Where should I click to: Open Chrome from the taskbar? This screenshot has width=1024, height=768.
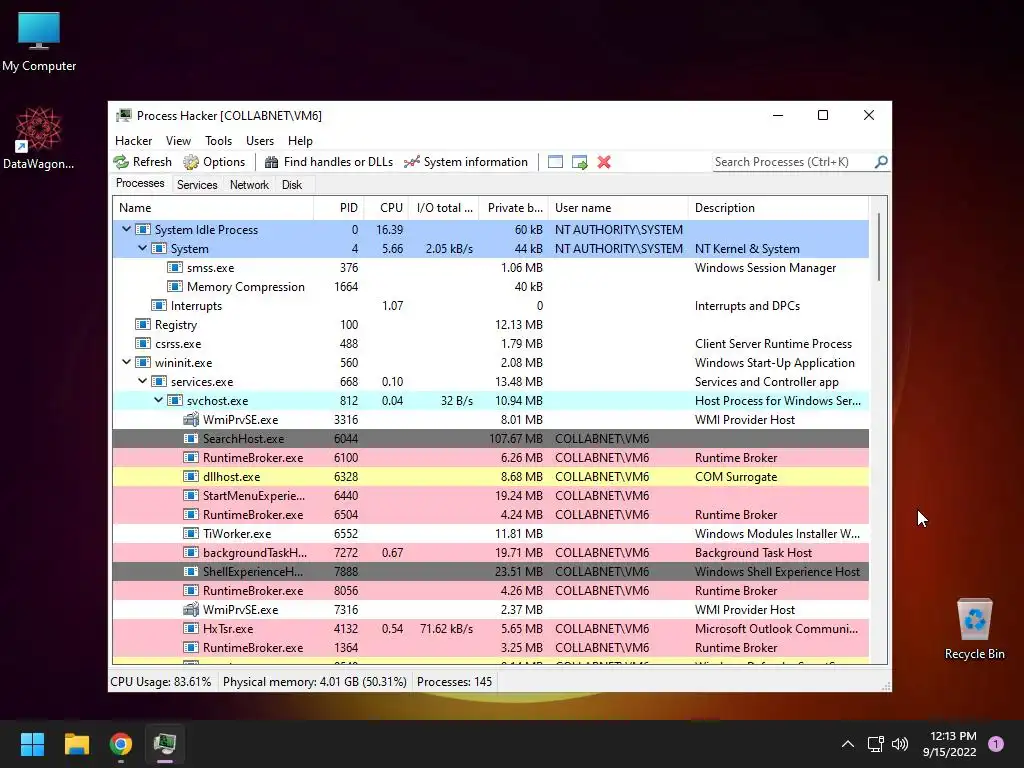[121, 744]
